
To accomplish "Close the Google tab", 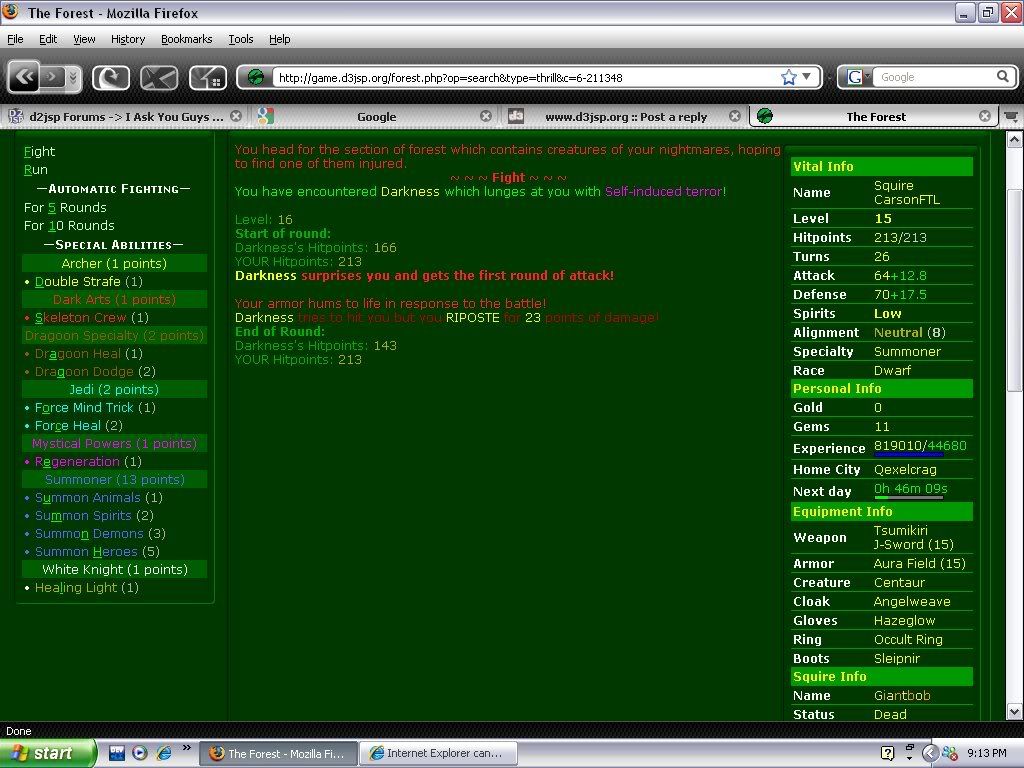I will [x=486, y=116].
